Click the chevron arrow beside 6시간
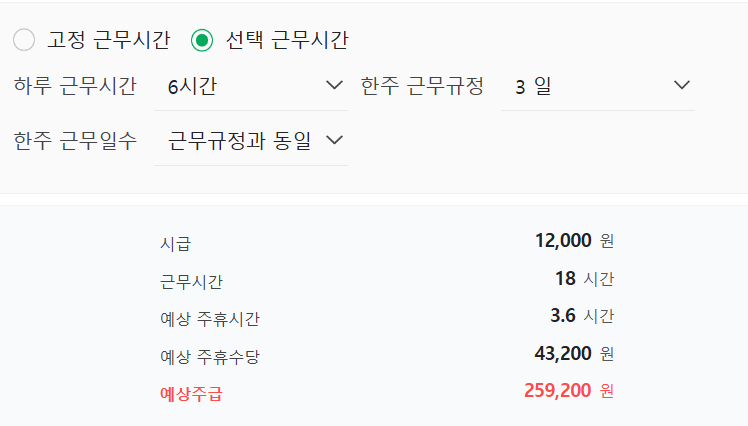748x426 pixels. 334,85
